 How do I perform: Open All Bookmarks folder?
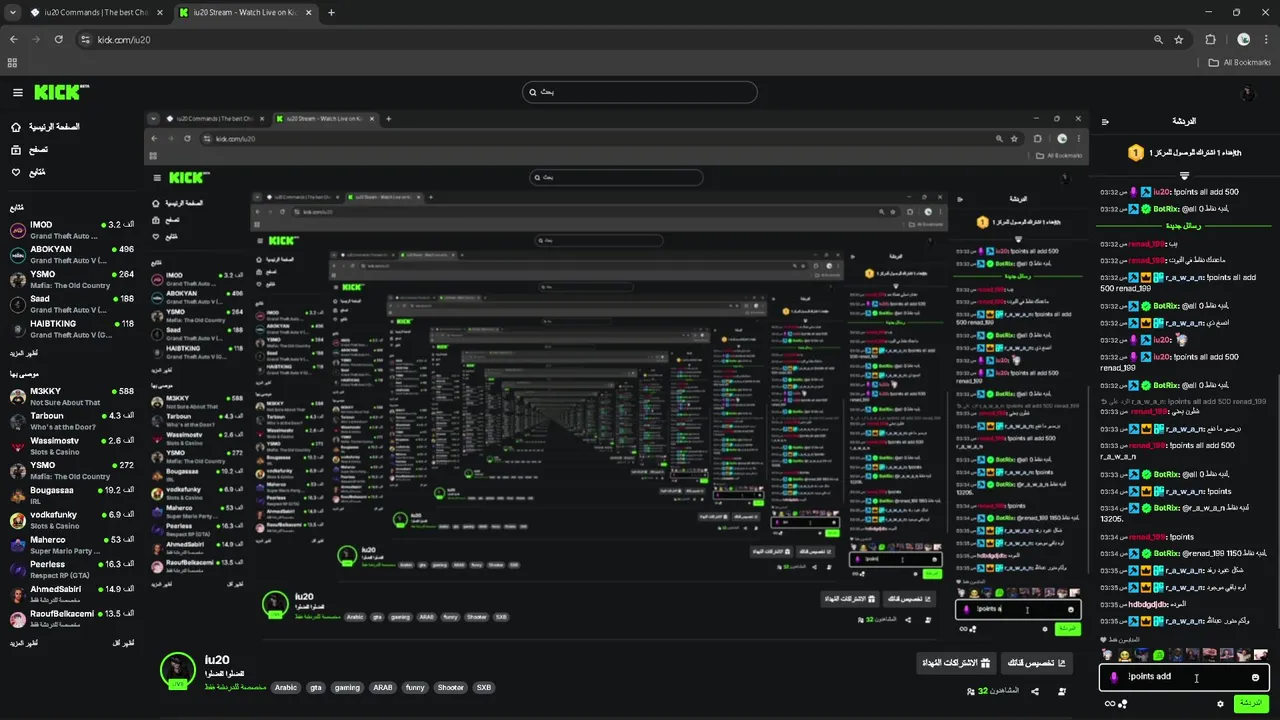[1239, 62]
